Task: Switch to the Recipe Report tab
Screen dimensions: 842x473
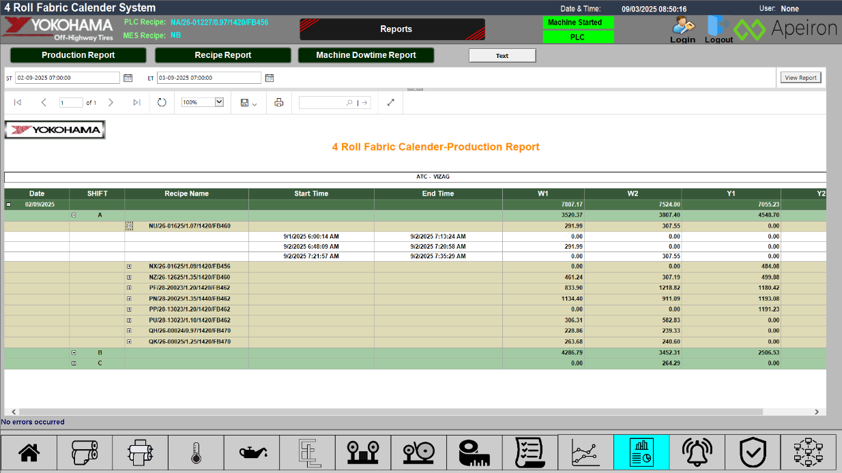Action: click(x=223, y=55)
